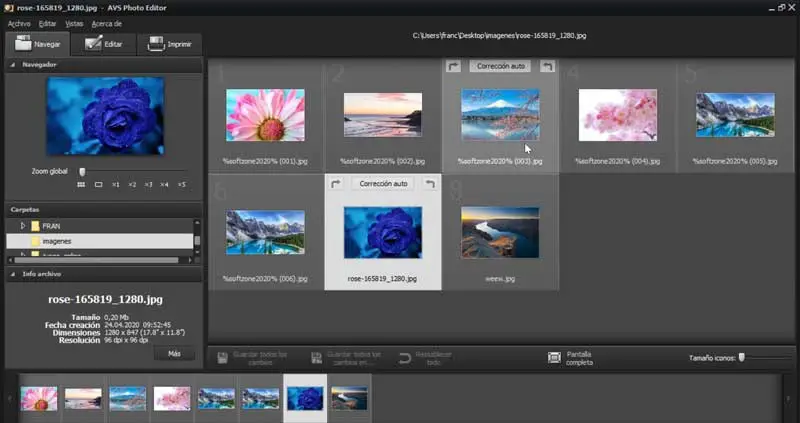Select %softzone2020% (004).jpg cherry blossom thumbnail

point(618,115)
